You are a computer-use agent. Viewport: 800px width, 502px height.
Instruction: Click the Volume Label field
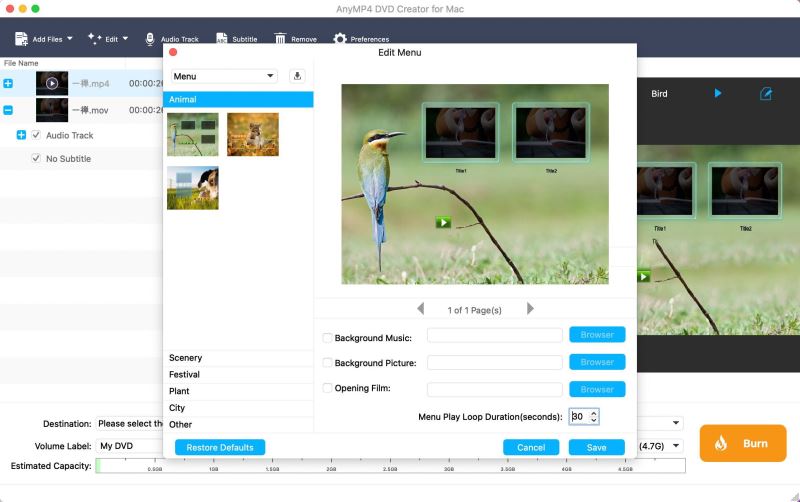click(130, 446)
